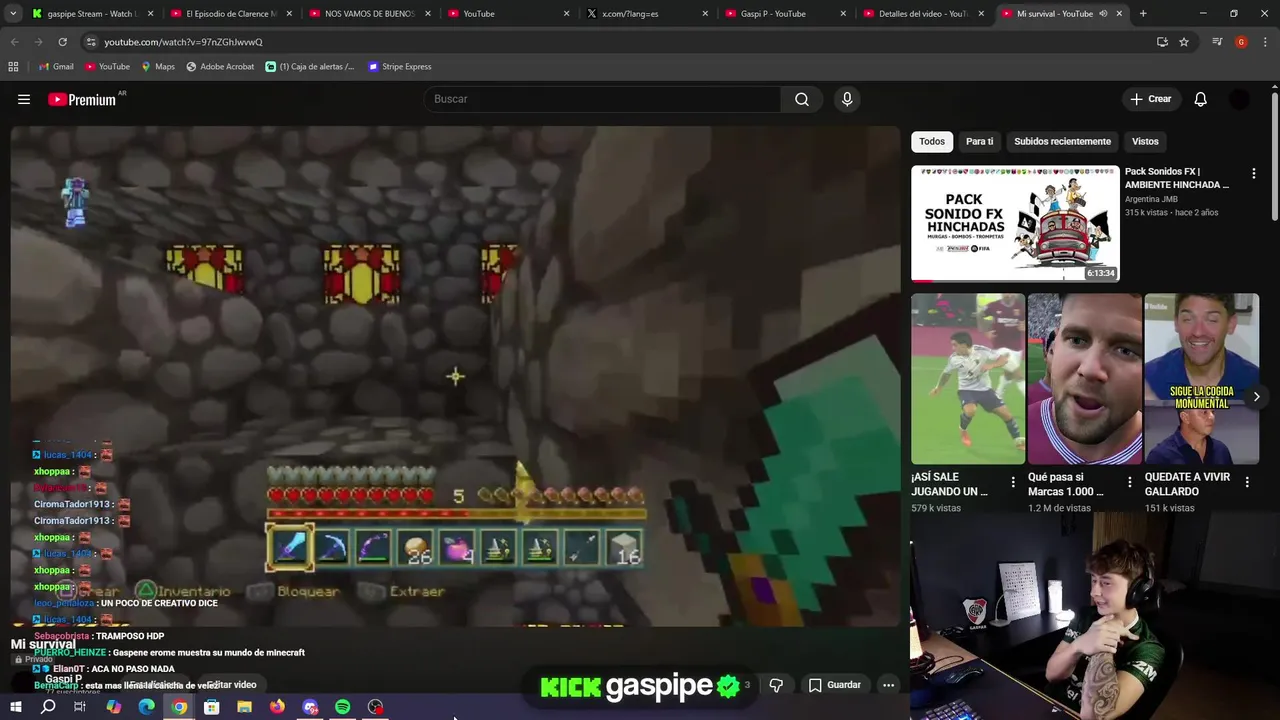
Task: Open Discord from taskbar
Action: [x=310, y=707]
